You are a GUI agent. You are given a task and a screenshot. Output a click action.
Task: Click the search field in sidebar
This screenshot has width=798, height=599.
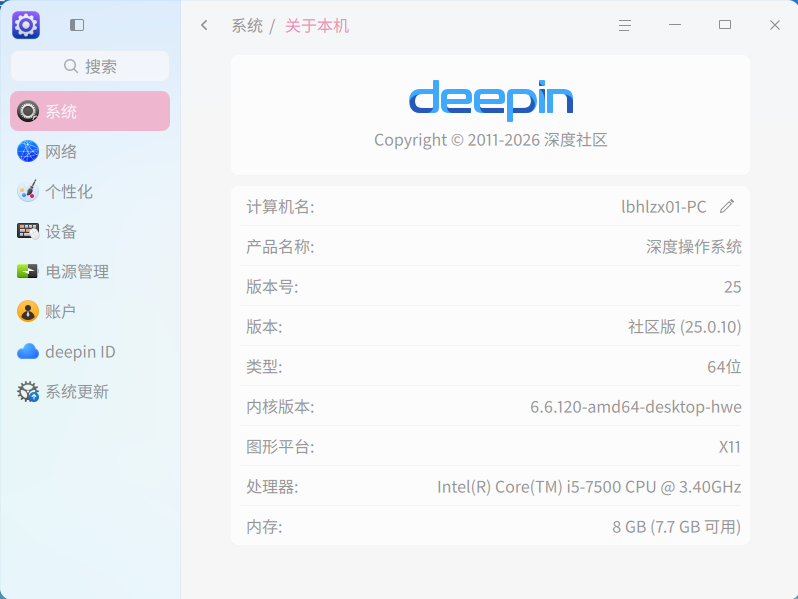coord(90,66)
